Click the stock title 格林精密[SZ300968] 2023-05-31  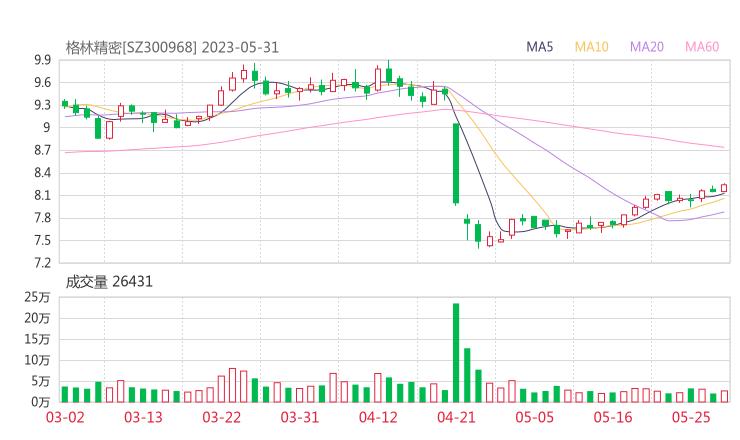tap(172, 48)
